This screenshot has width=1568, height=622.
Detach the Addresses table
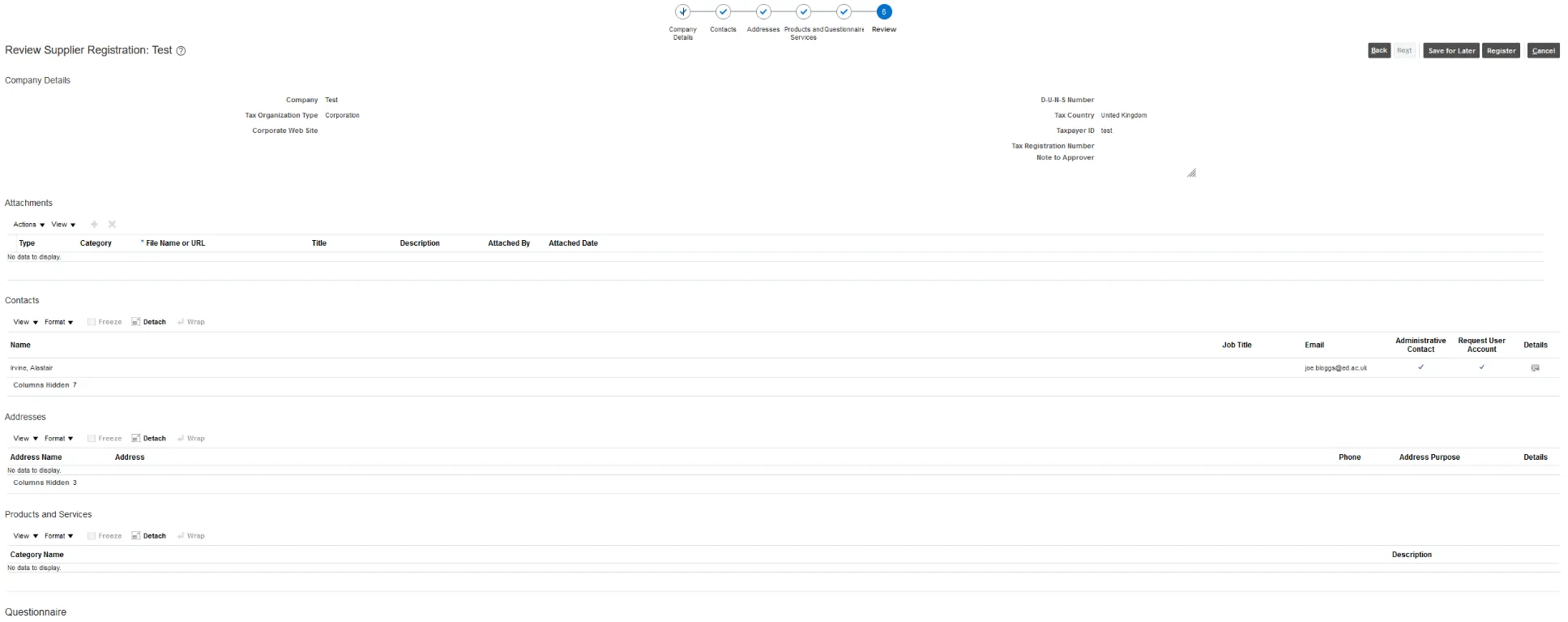(149, 439)
